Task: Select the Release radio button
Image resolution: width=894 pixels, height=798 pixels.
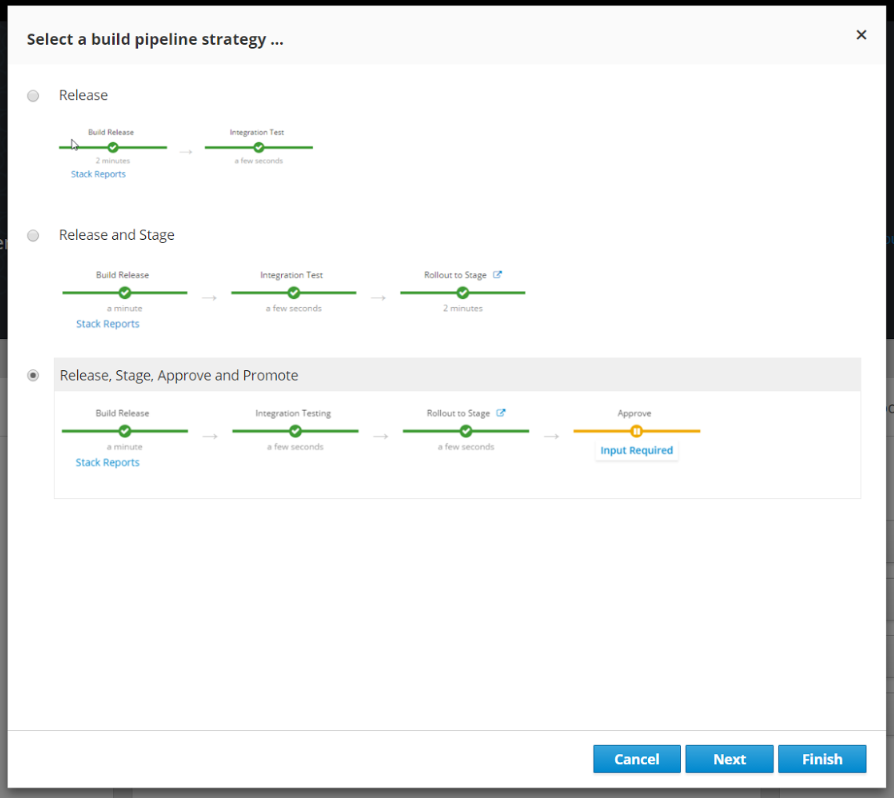Action: (33, 96)
